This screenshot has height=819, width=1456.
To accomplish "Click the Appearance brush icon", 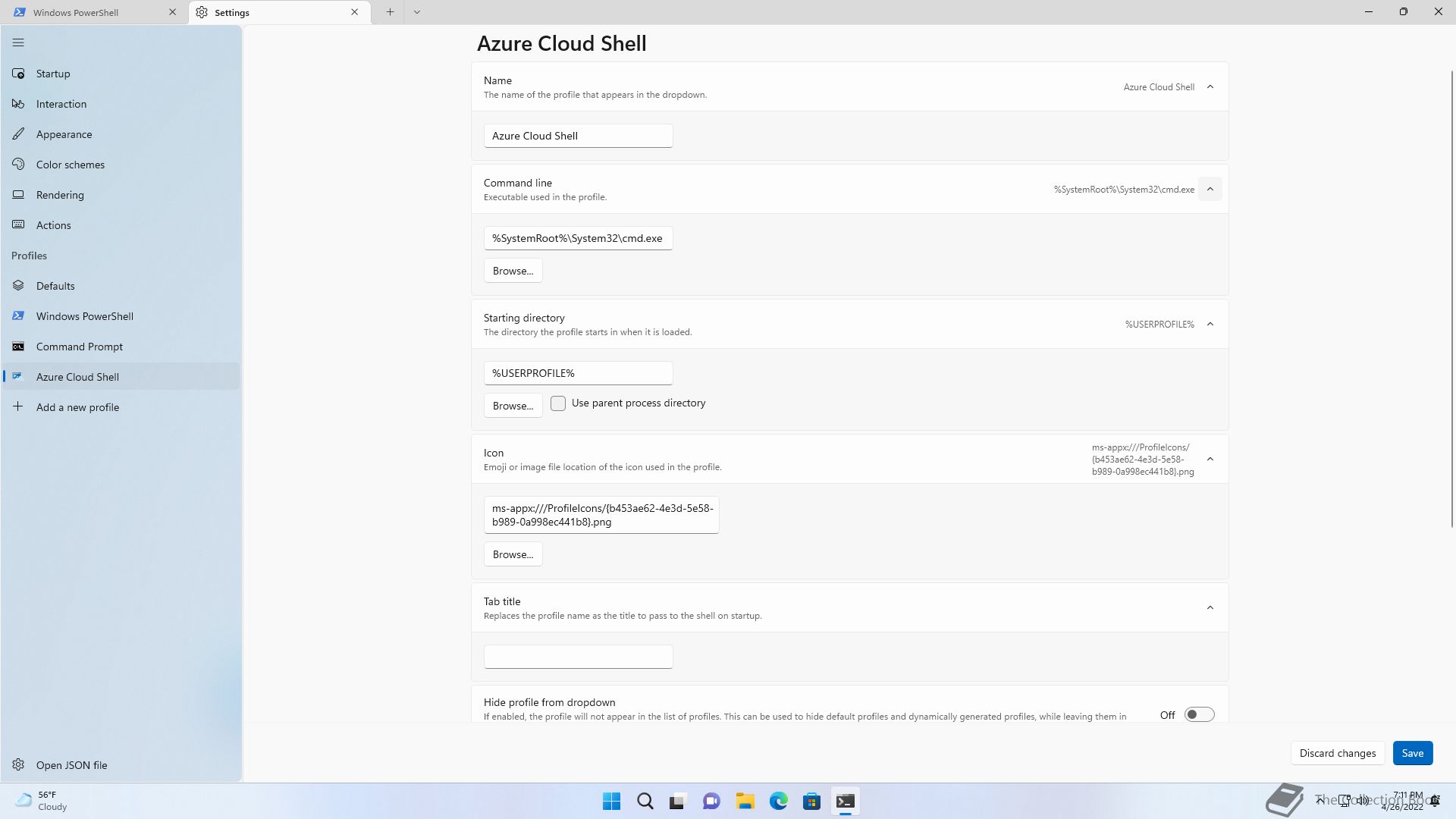I will click(18, 134).
